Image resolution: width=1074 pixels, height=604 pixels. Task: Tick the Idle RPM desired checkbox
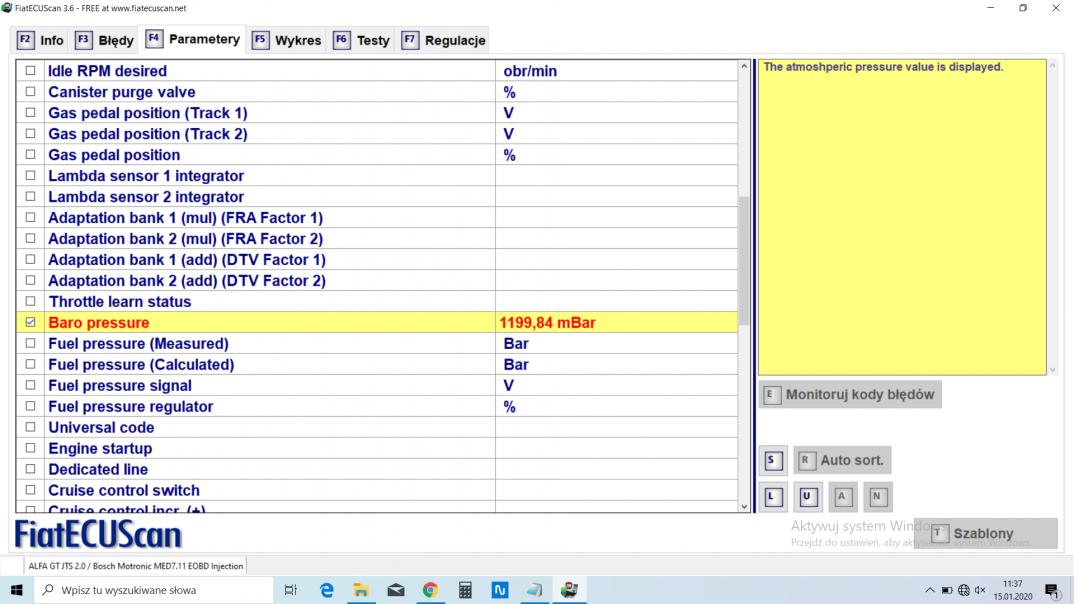(30, 71)
